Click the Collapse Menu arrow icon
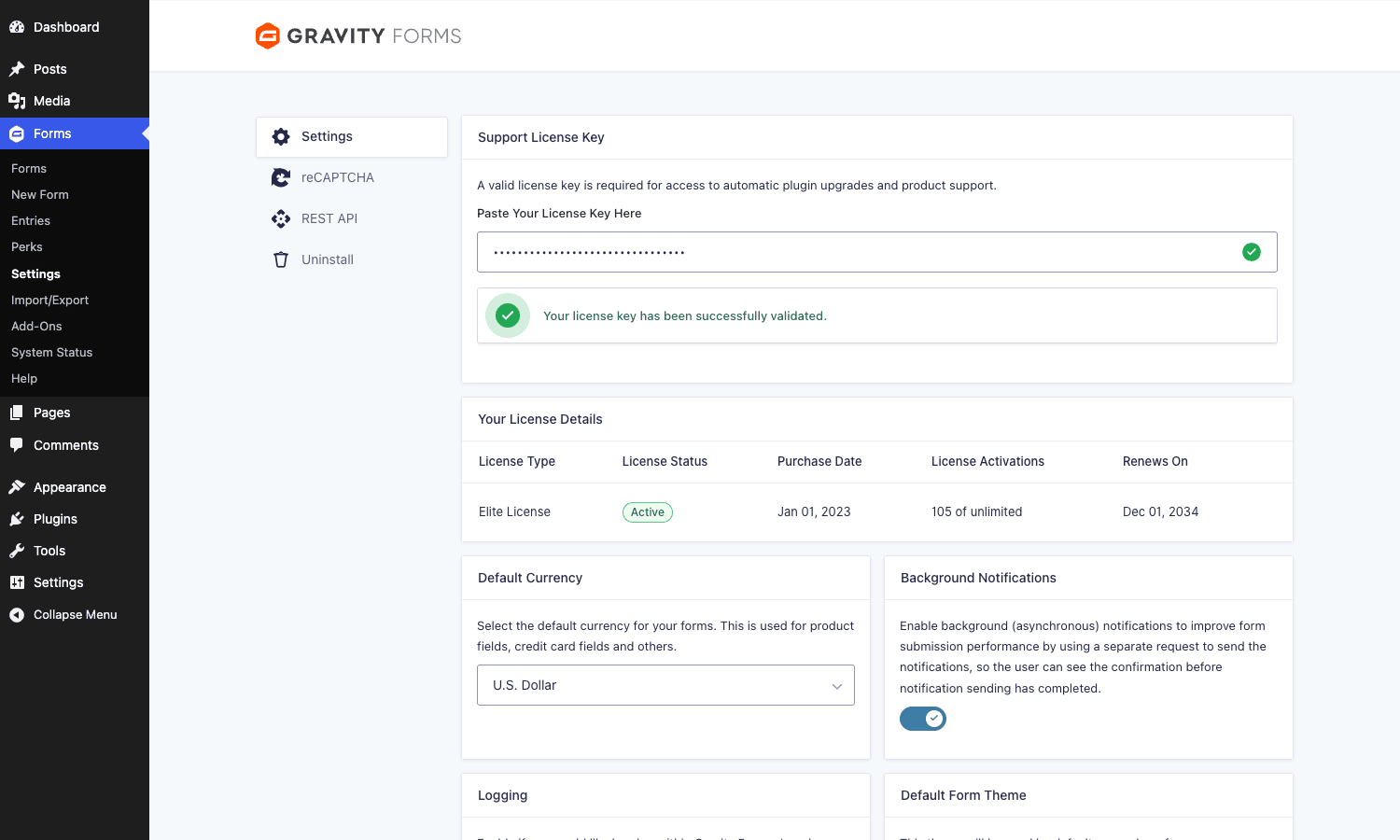 click(x=17, y=615)
